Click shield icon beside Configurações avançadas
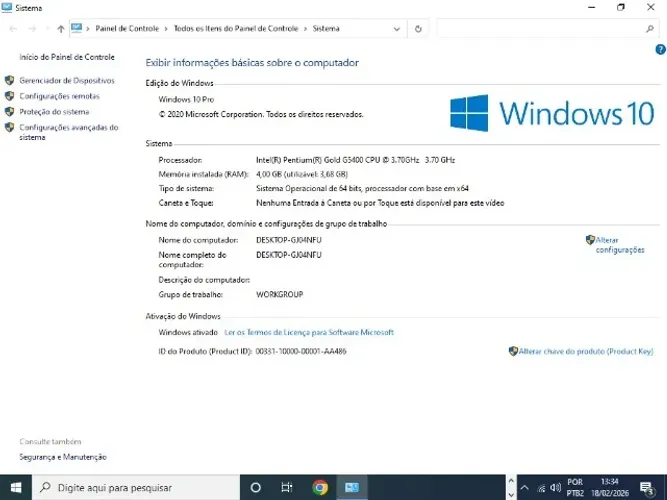Screen dimensions: 667x500 tap(9, 127)
